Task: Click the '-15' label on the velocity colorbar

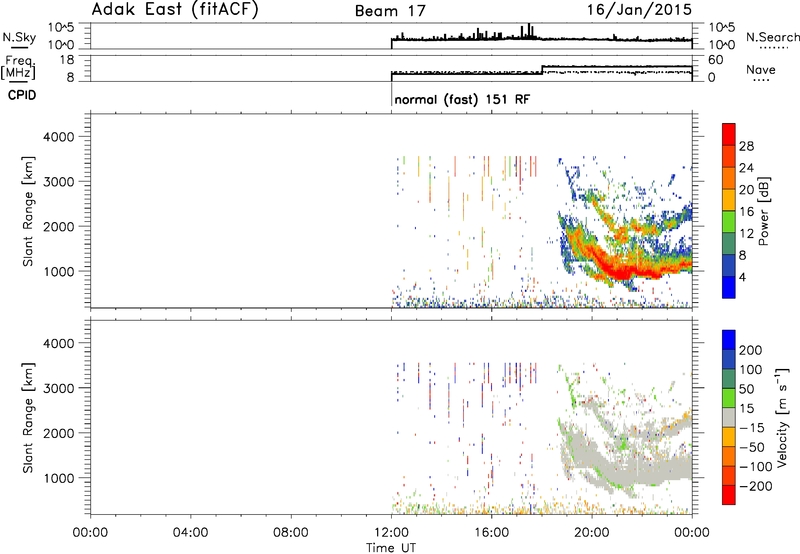Action: [x=752, y=428]
